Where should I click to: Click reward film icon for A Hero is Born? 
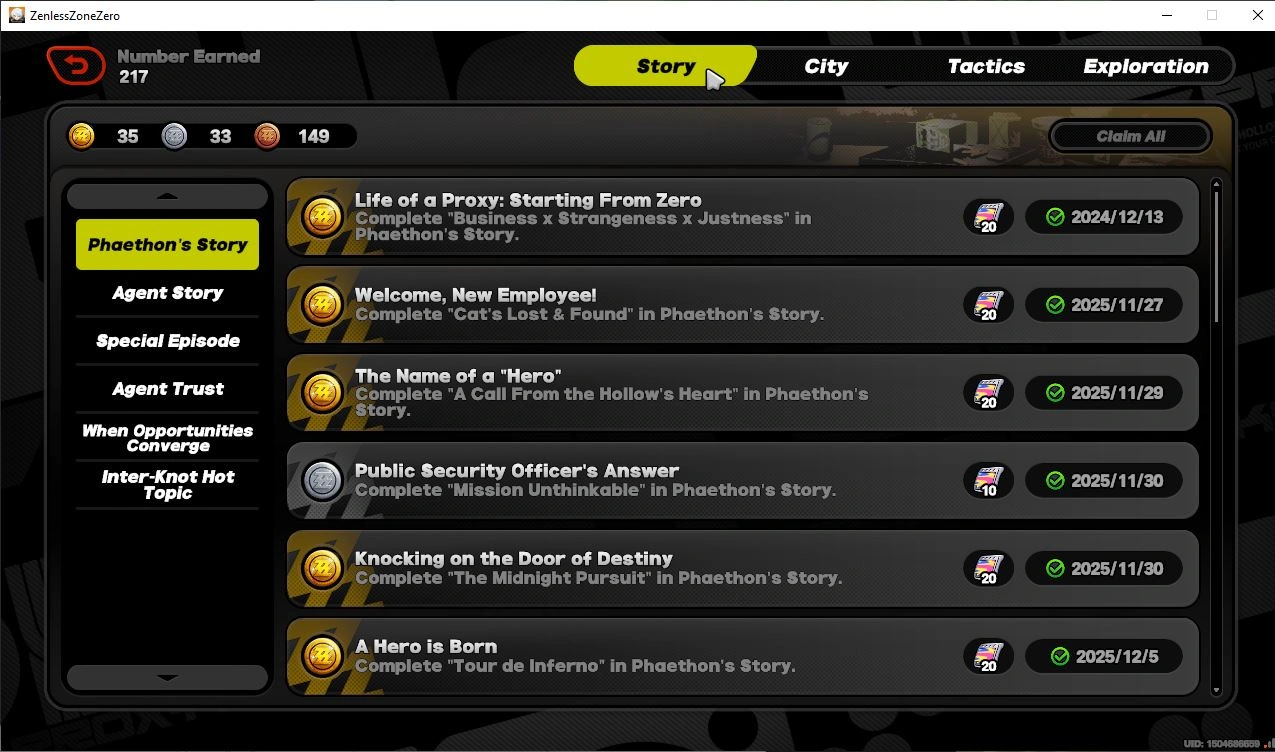tap(988, 657)
